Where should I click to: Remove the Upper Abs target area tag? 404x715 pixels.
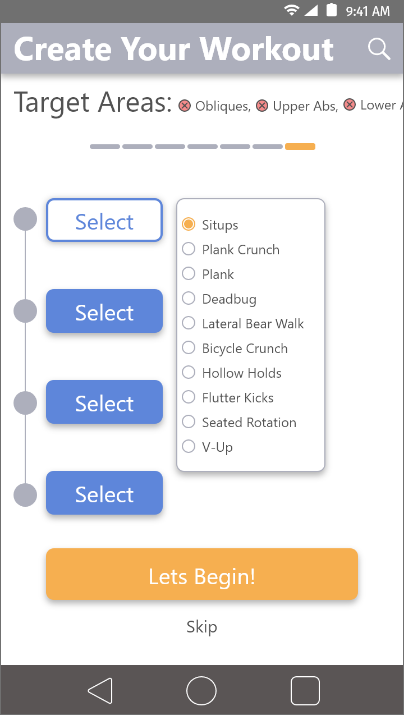pyautogui.click(x=262, y=106)
